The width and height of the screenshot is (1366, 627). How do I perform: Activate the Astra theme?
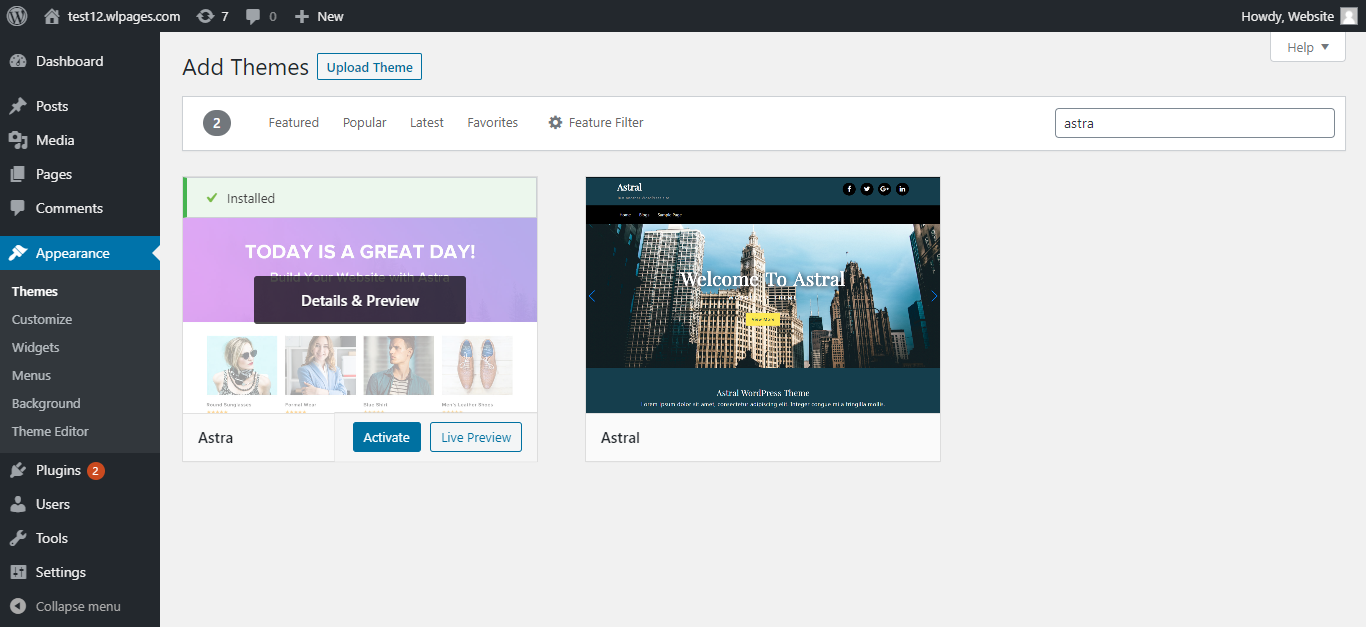(387, 437)
